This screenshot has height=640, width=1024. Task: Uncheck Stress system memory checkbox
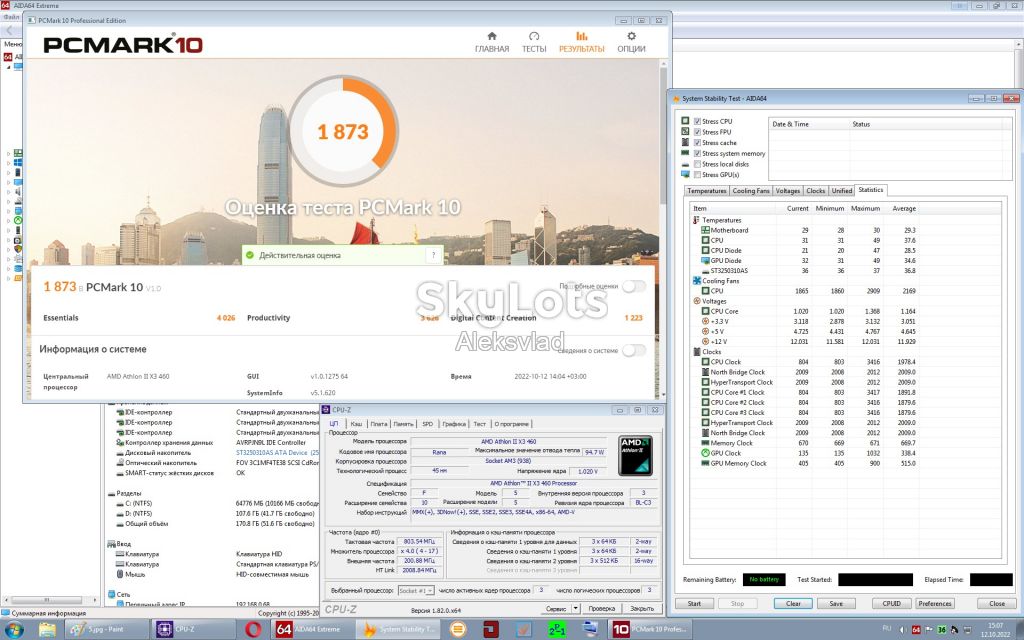point(697,153)
